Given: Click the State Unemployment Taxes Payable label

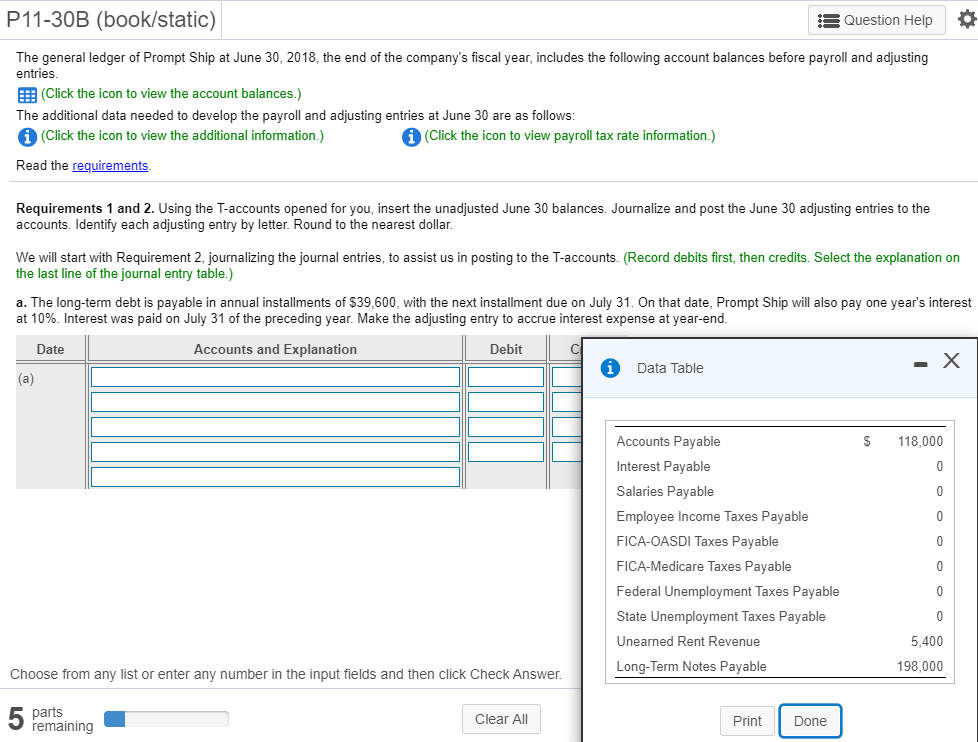Looking at the screenshot, I should pyautogui.click(x=721, y=616).
